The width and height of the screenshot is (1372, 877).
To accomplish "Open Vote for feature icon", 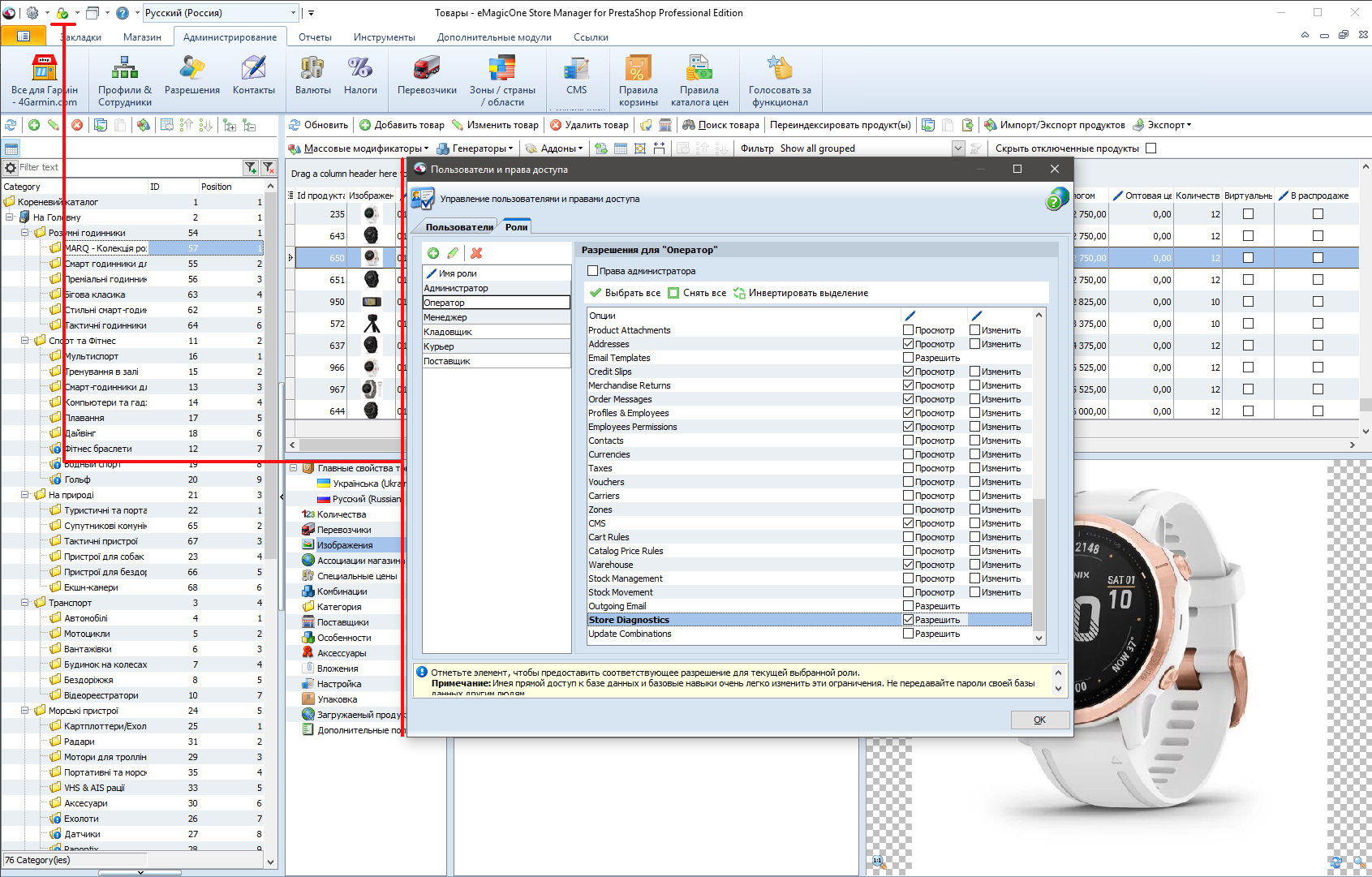I will (x=780, y=80).
